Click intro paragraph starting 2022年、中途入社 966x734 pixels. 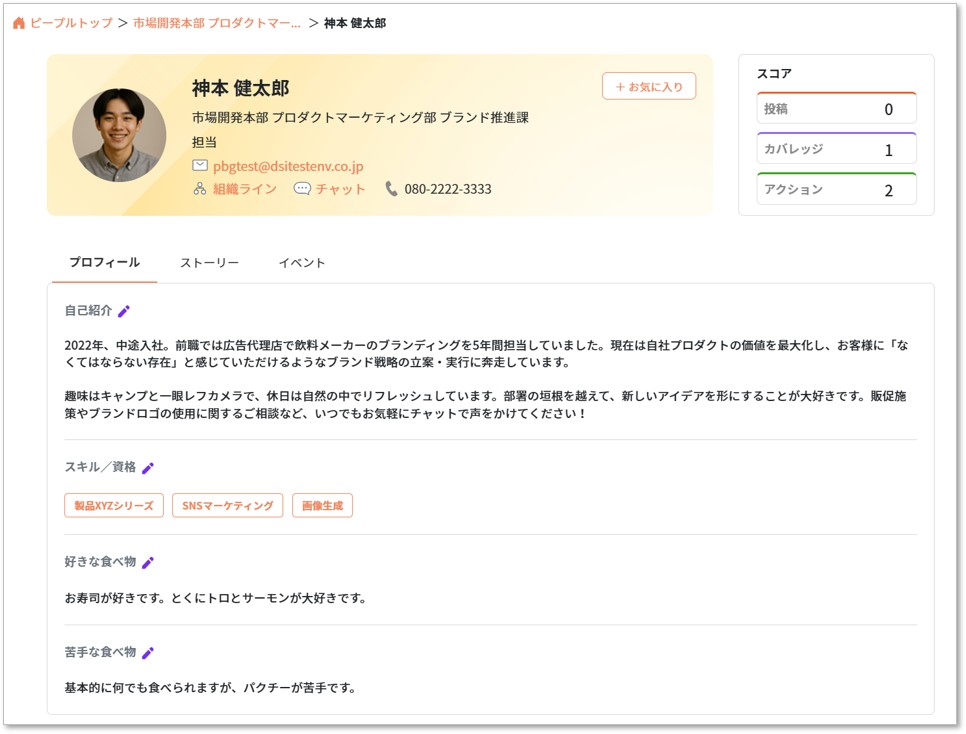[487, 354]
